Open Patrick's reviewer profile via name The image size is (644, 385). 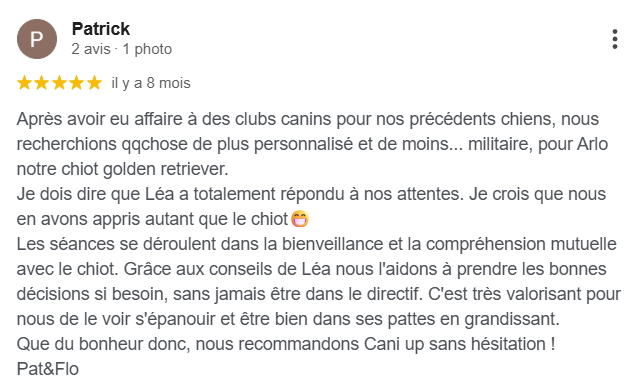coord(101,29)
